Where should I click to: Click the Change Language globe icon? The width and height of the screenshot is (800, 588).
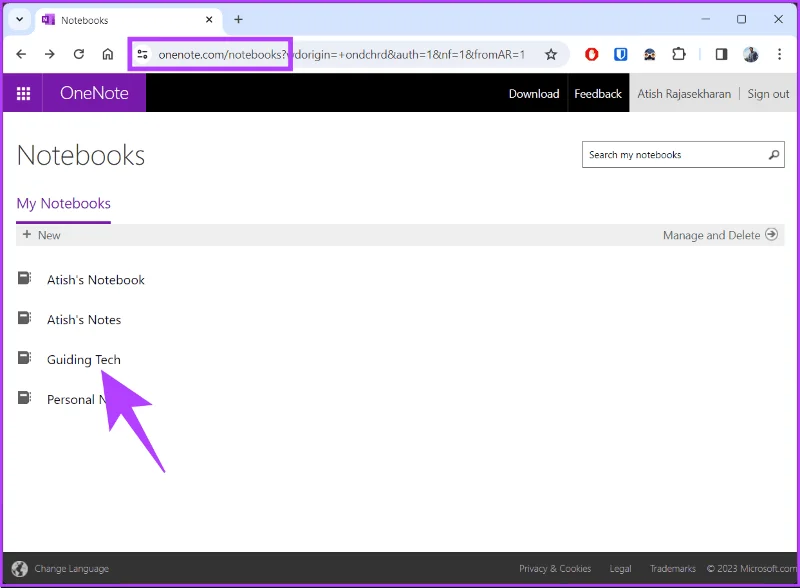pos(19,569)
